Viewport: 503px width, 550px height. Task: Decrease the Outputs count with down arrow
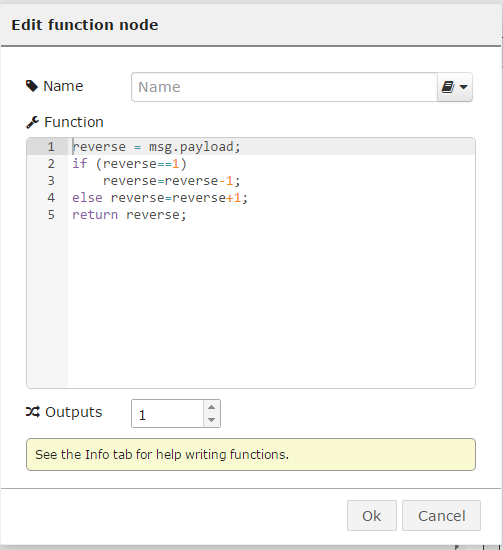(212, 420)
